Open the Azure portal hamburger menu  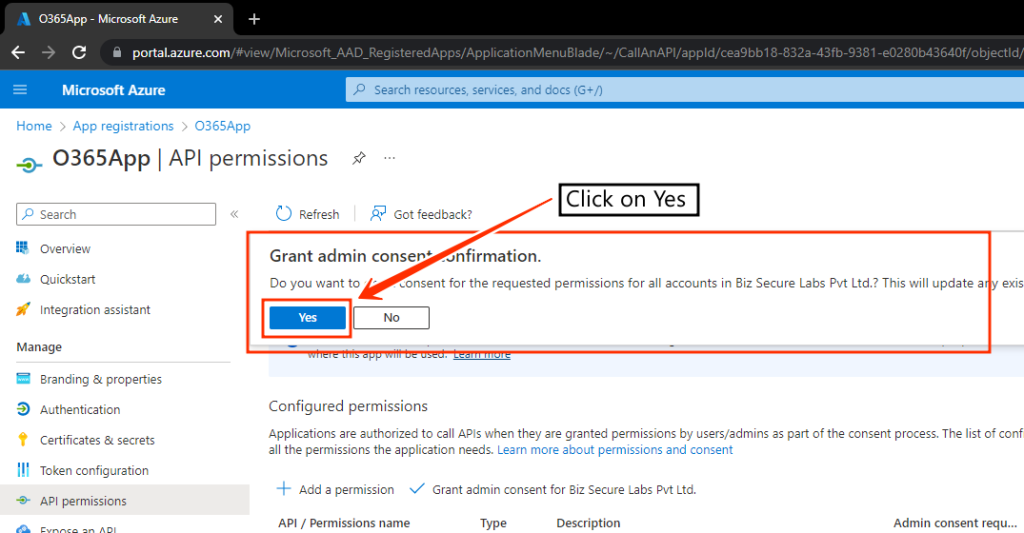[x=20, y=90]
